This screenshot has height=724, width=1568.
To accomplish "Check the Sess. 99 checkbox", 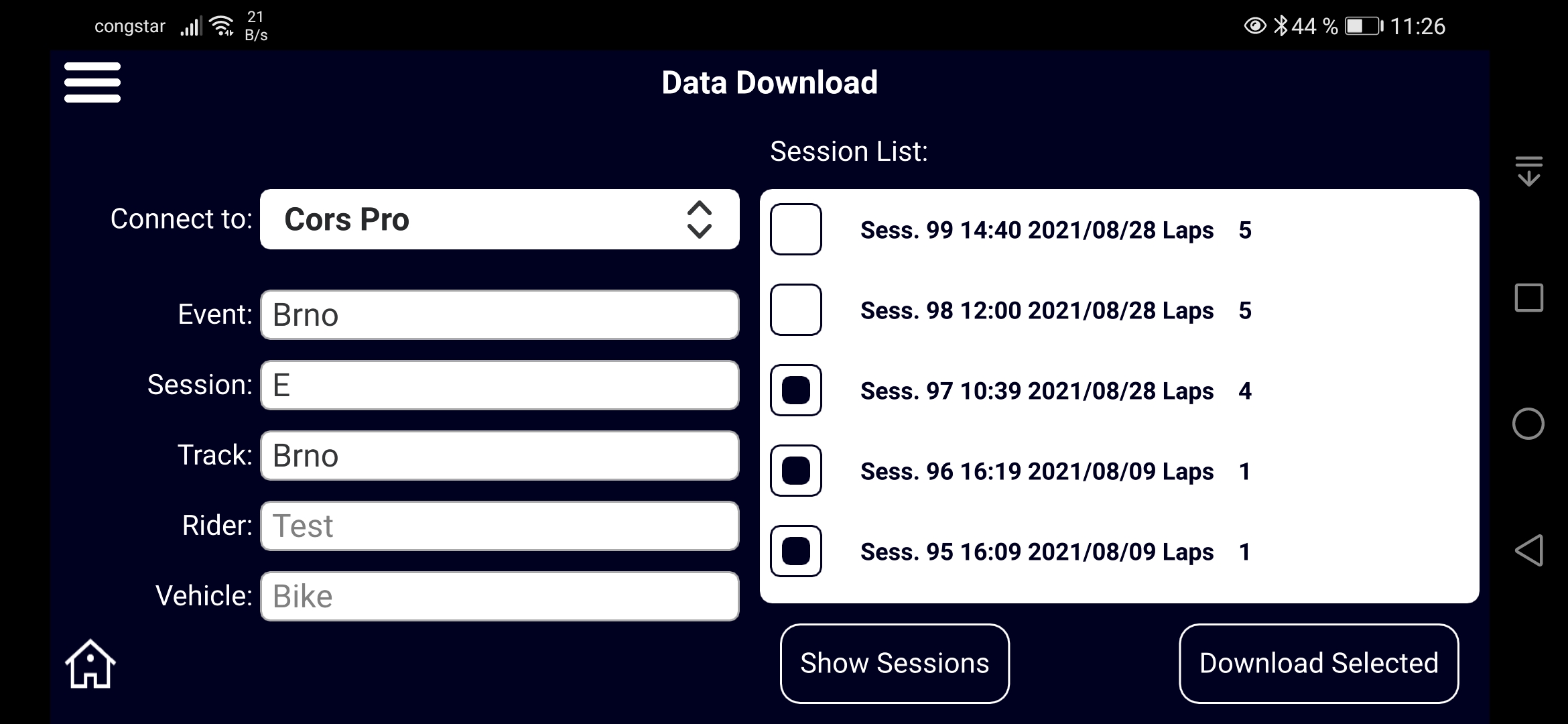I will (796, 229).
